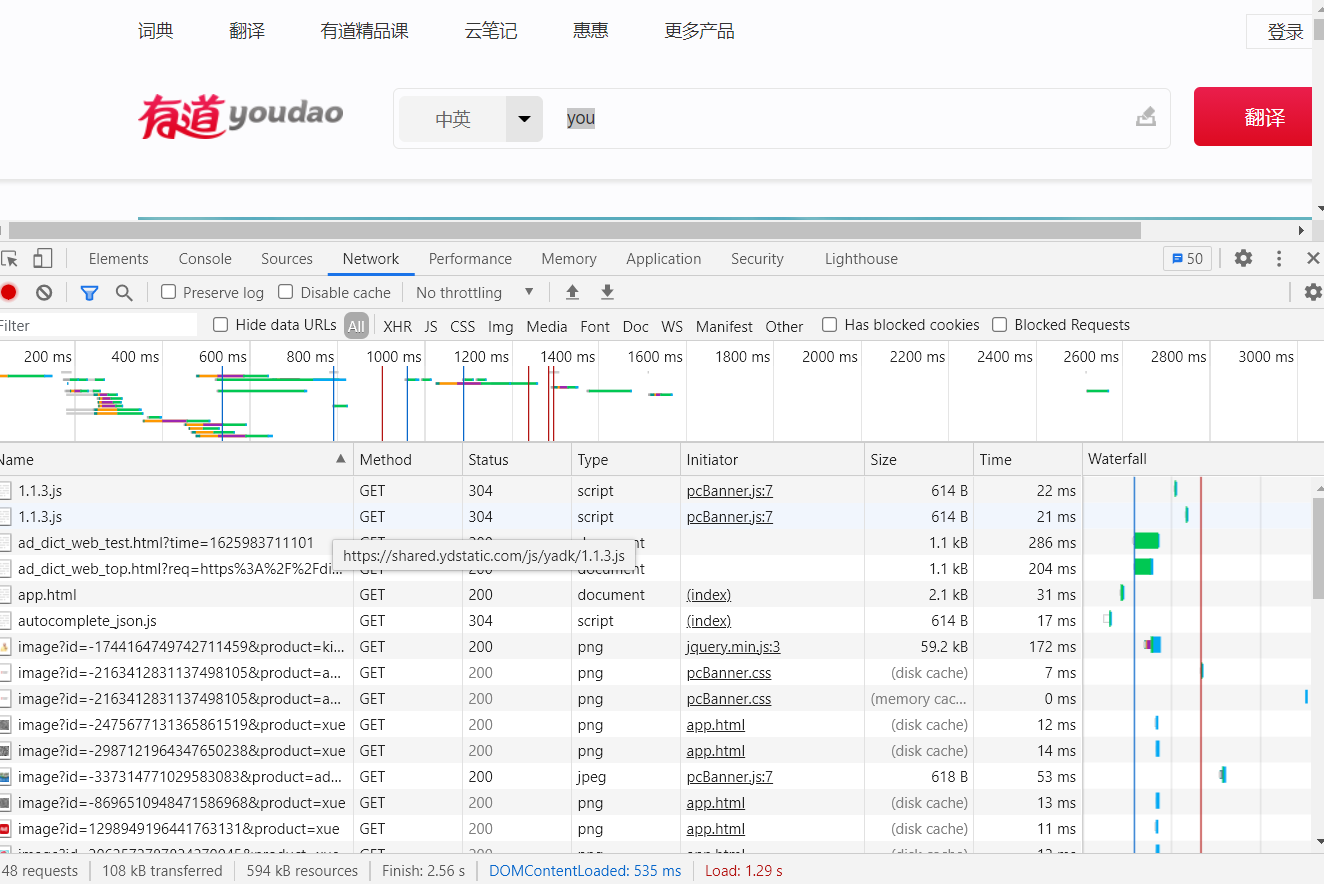This screenshot has height=884, width=1324.
Task: Open the Security tab
Action: (x=757, y=258)
